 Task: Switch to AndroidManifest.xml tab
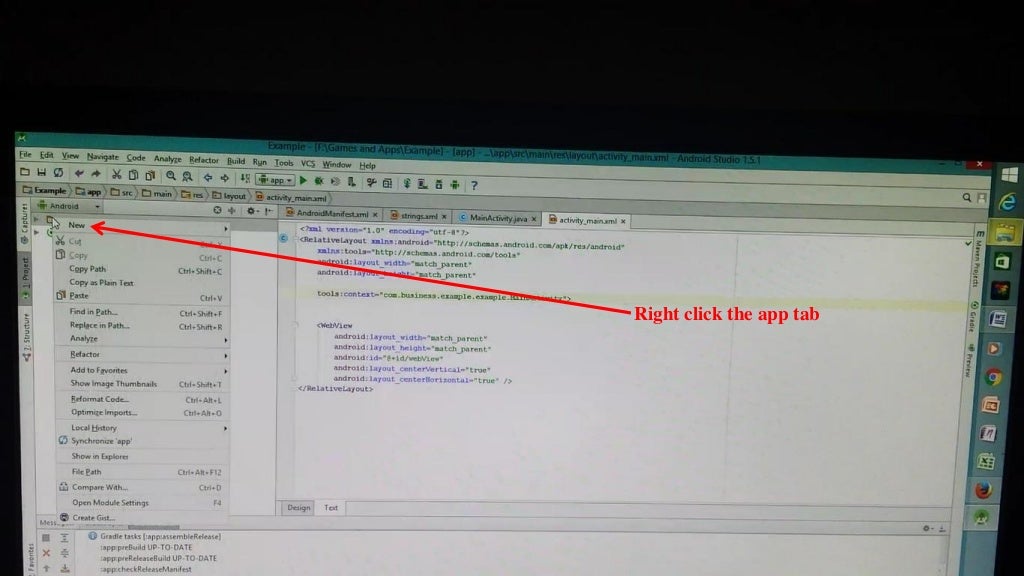click(x=332, y=214)
